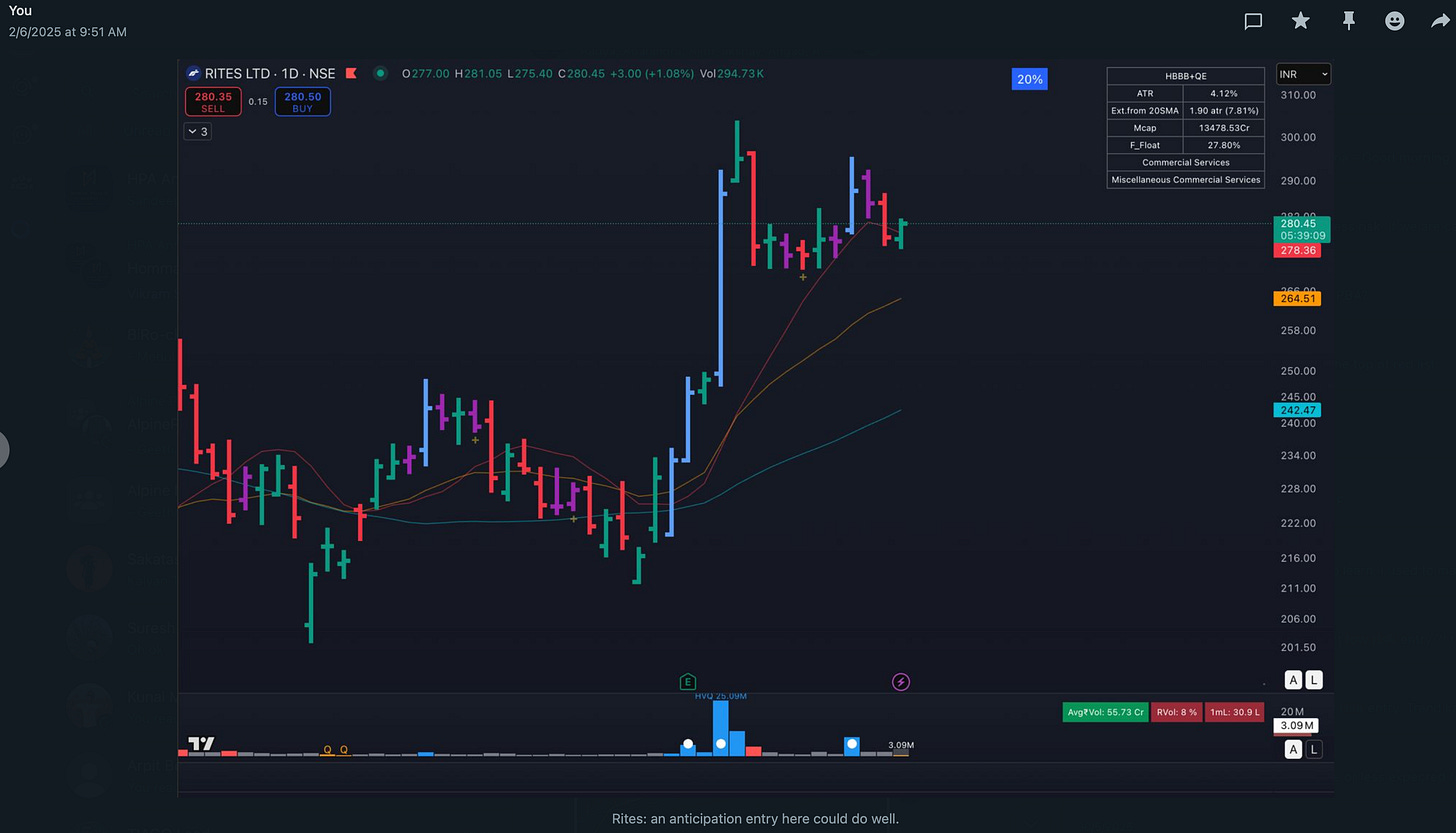Click the F_Float 27.80% value
Image resolution: width=1456 pixels, height=833 pixels.
pyautogui.click(x=1223, y=145)
